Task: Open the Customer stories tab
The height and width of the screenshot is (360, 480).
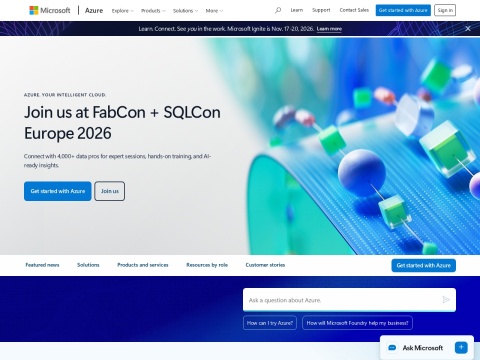Action: tap(265, 265)
